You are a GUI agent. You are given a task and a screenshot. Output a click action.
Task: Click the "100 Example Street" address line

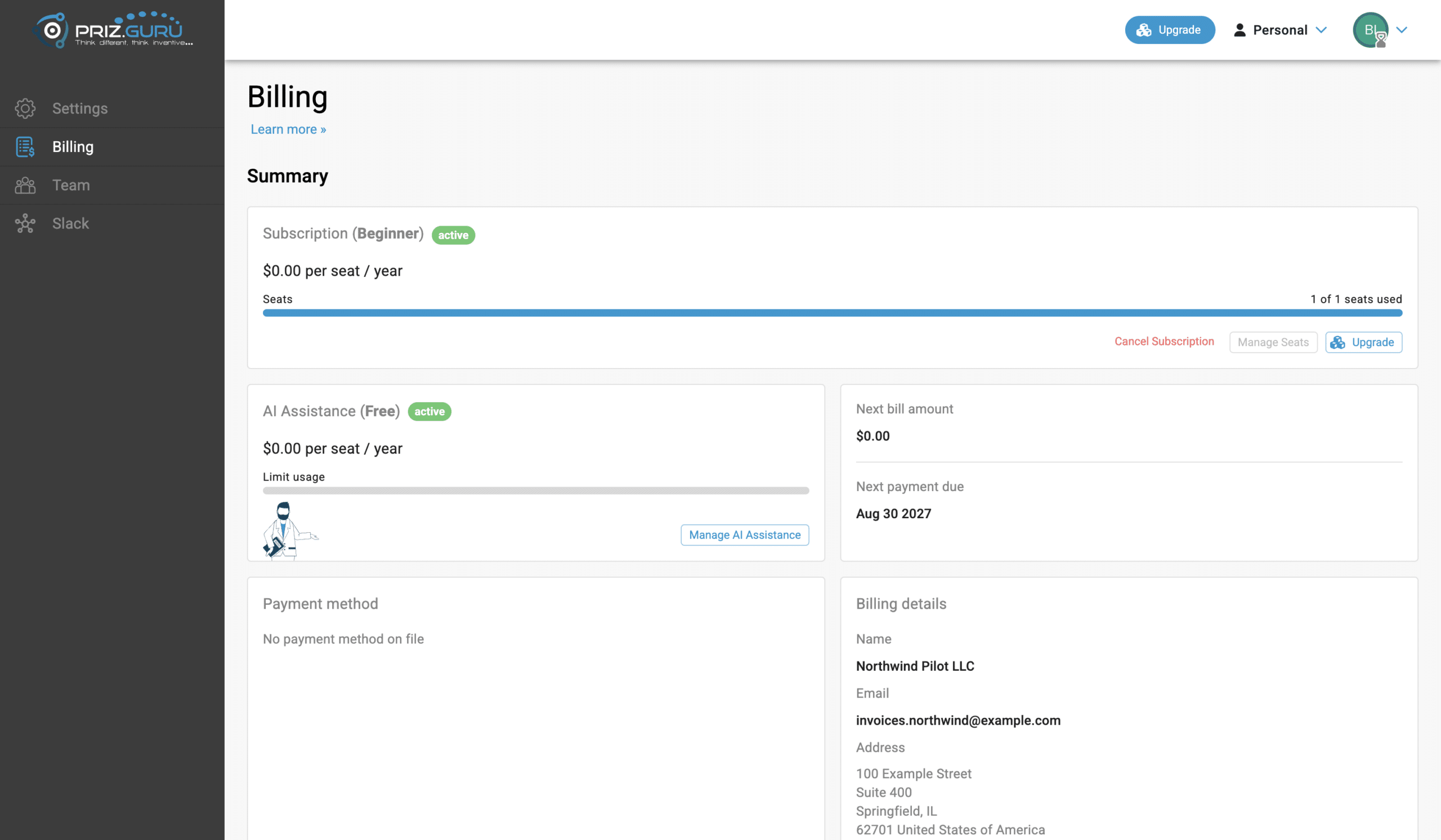(913, 774)
